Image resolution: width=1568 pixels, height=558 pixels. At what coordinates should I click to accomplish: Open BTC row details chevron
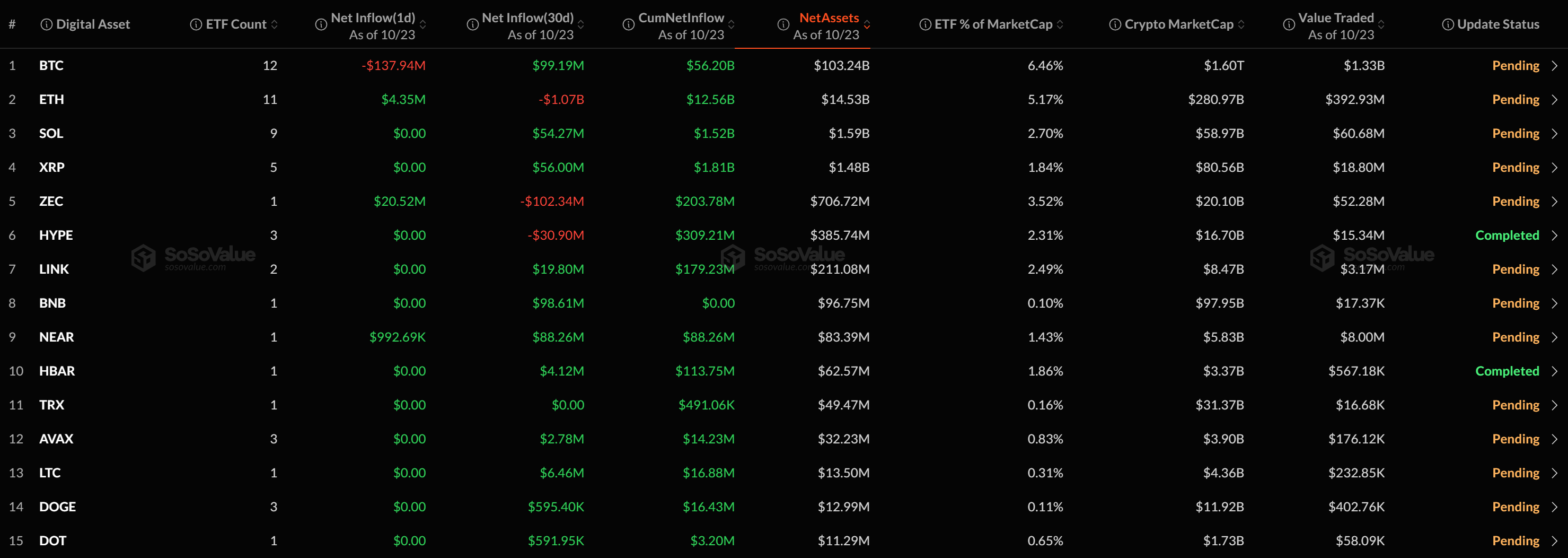(1554, 66)
